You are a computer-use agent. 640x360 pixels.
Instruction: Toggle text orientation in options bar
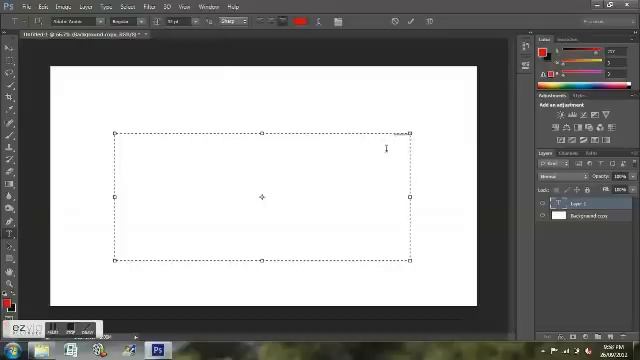(38, 21)
